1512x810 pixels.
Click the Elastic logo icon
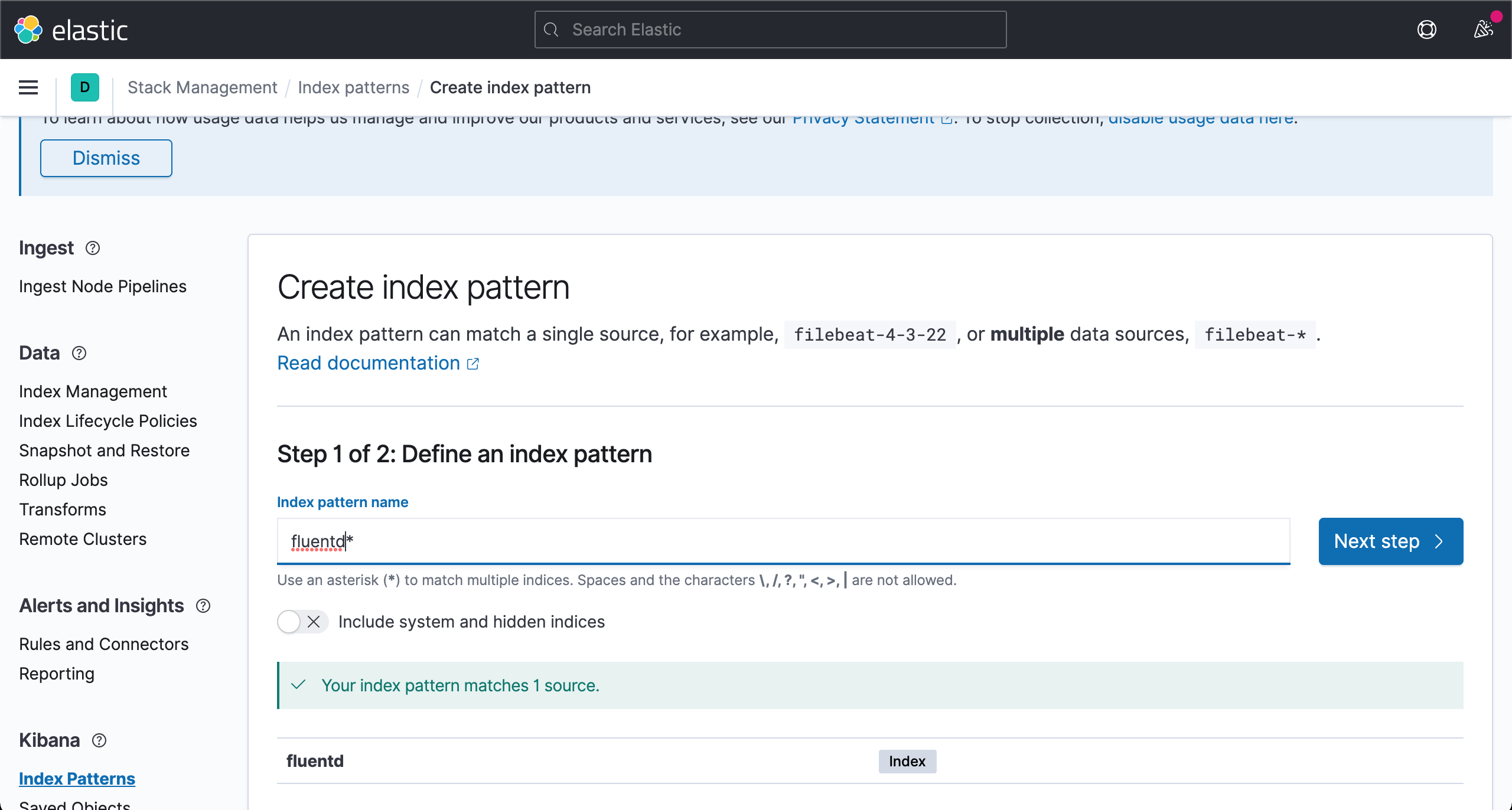click(x=28, y=30)
